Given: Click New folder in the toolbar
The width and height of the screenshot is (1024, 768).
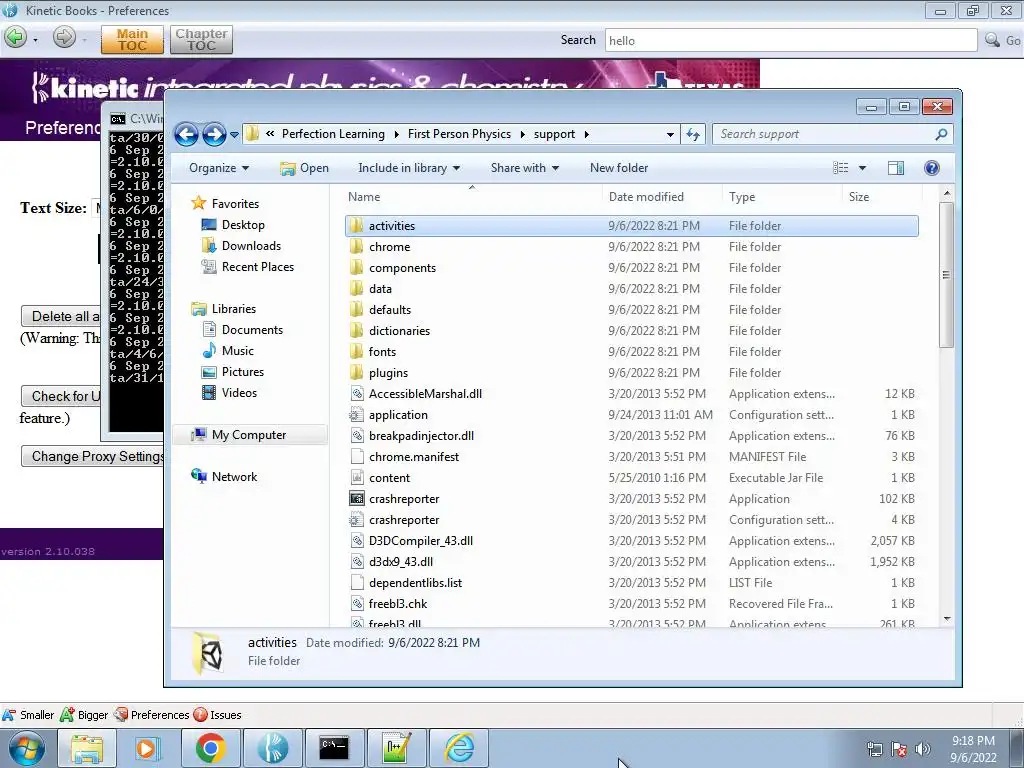Looking at the screenshot, I should point(619,168).
